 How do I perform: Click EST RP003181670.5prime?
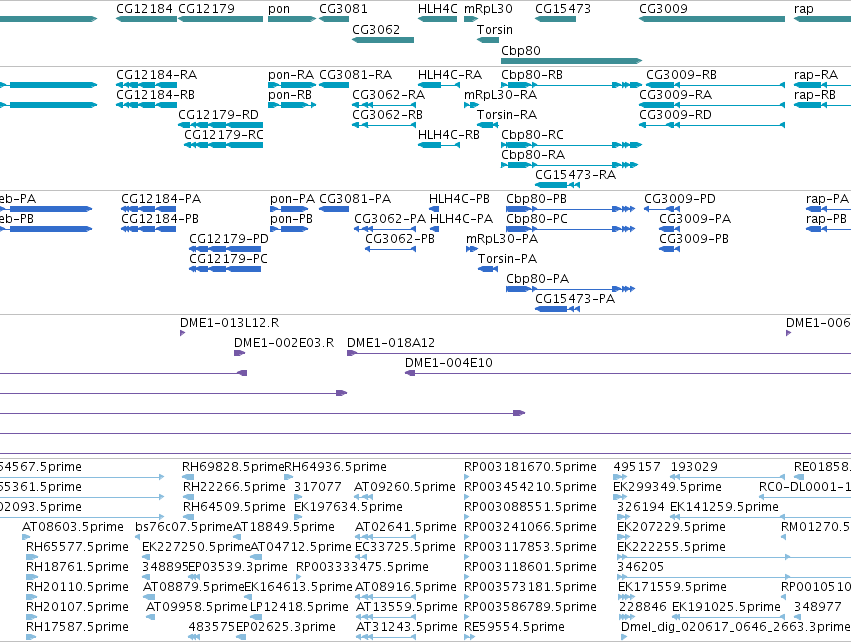coord(530,467)
